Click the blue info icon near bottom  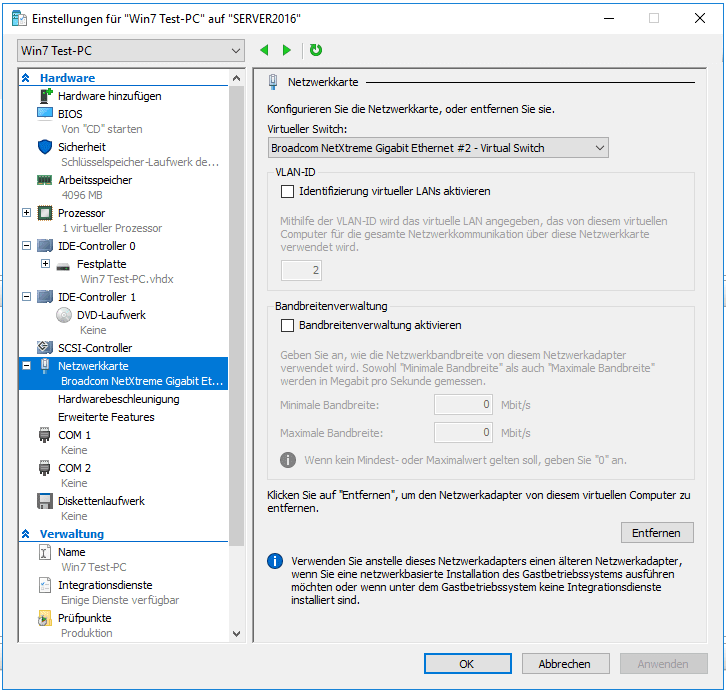275,561
